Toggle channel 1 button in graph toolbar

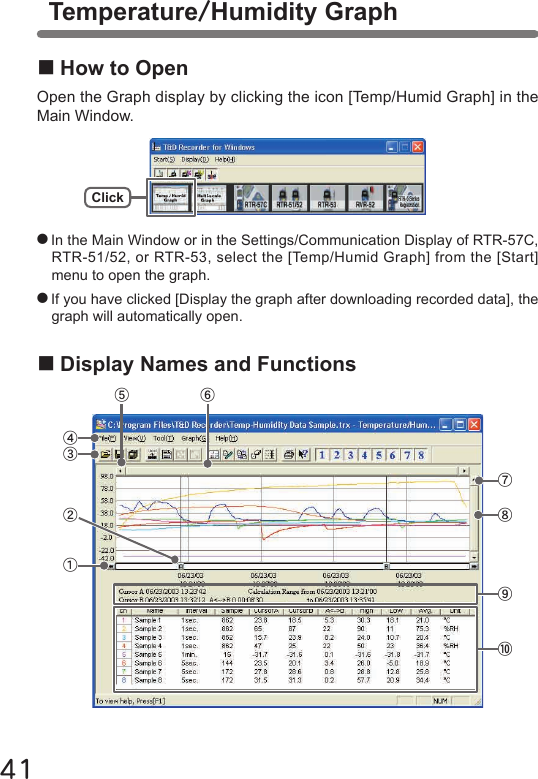point(322,455)
